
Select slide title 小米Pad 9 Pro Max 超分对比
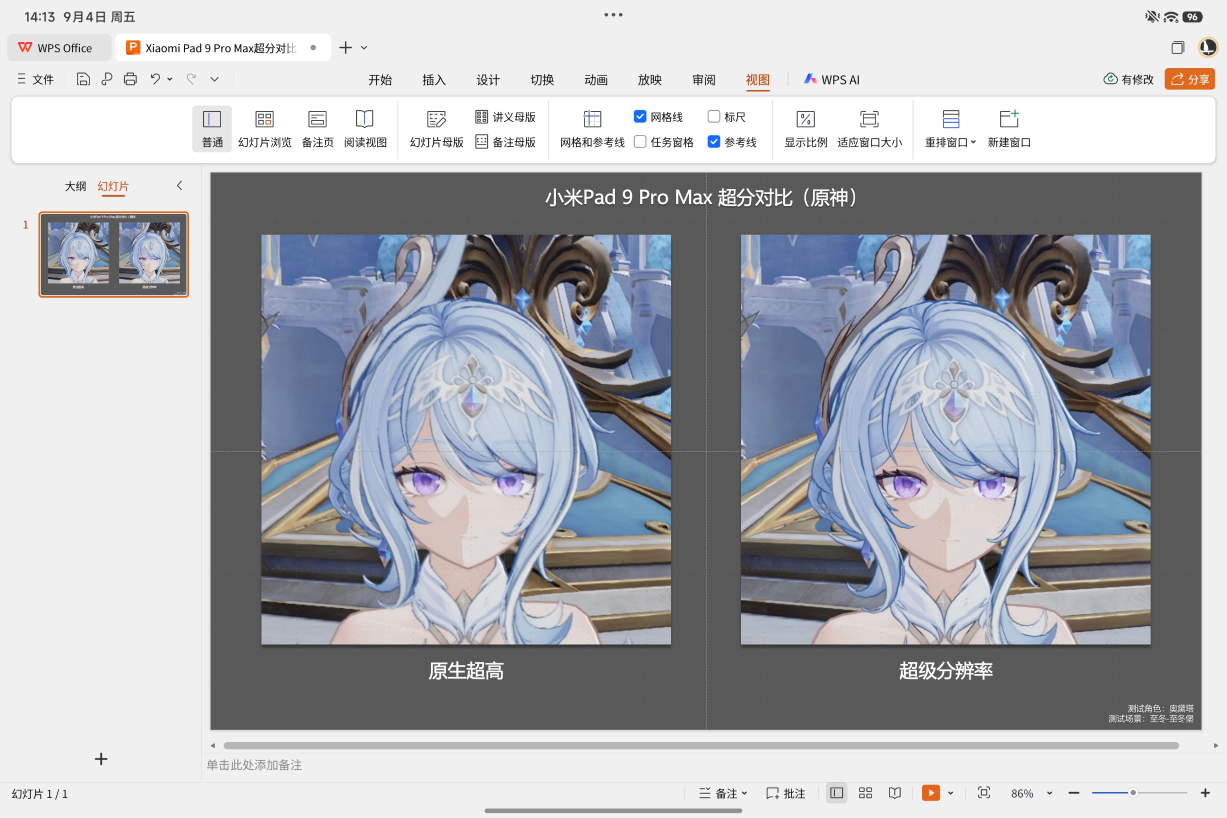(x=703, y=197)
